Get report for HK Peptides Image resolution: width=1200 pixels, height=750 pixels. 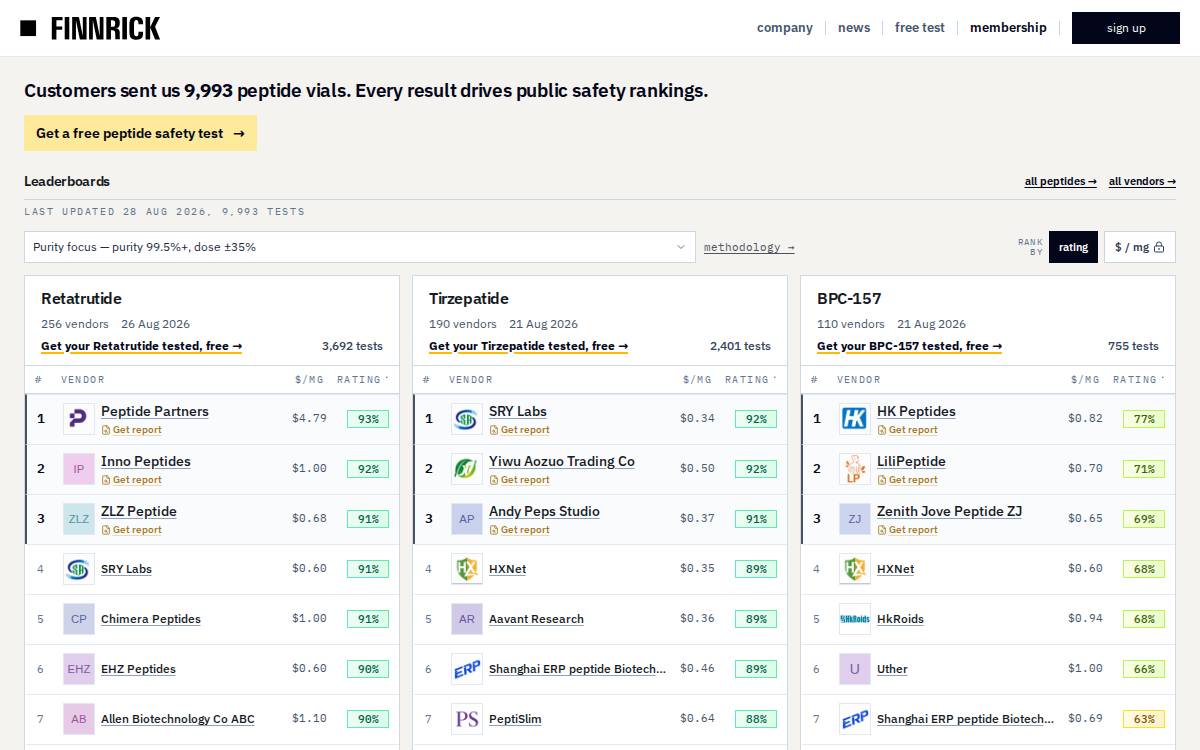[x=907, y=430]
